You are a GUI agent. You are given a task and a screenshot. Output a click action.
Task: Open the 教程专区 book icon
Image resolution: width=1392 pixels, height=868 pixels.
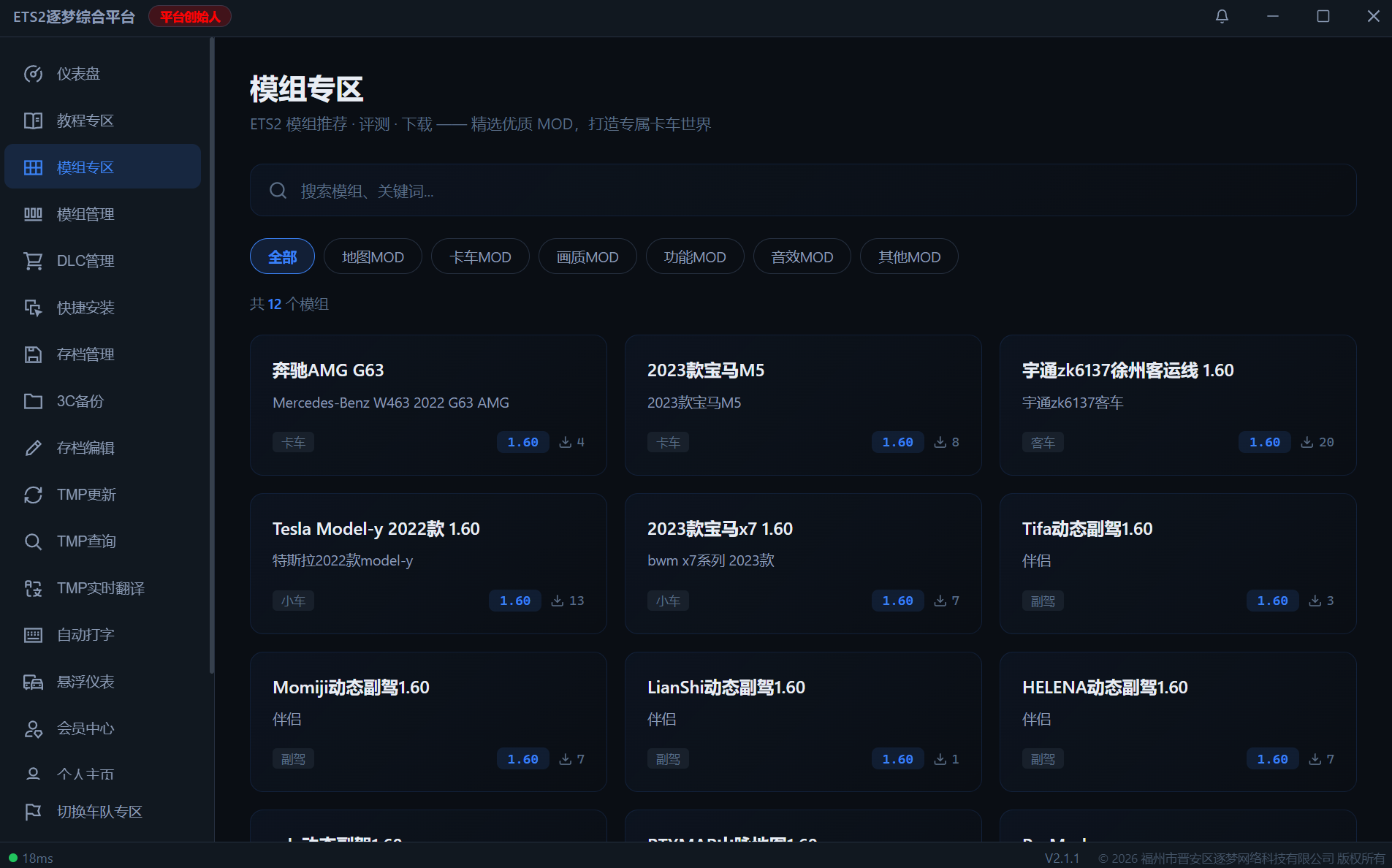33,121
